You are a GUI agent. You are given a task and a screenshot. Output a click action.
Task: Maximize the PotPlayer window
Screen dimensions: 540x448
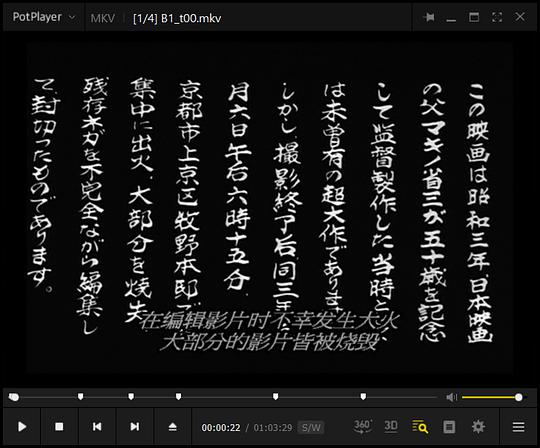pos(474,17)
